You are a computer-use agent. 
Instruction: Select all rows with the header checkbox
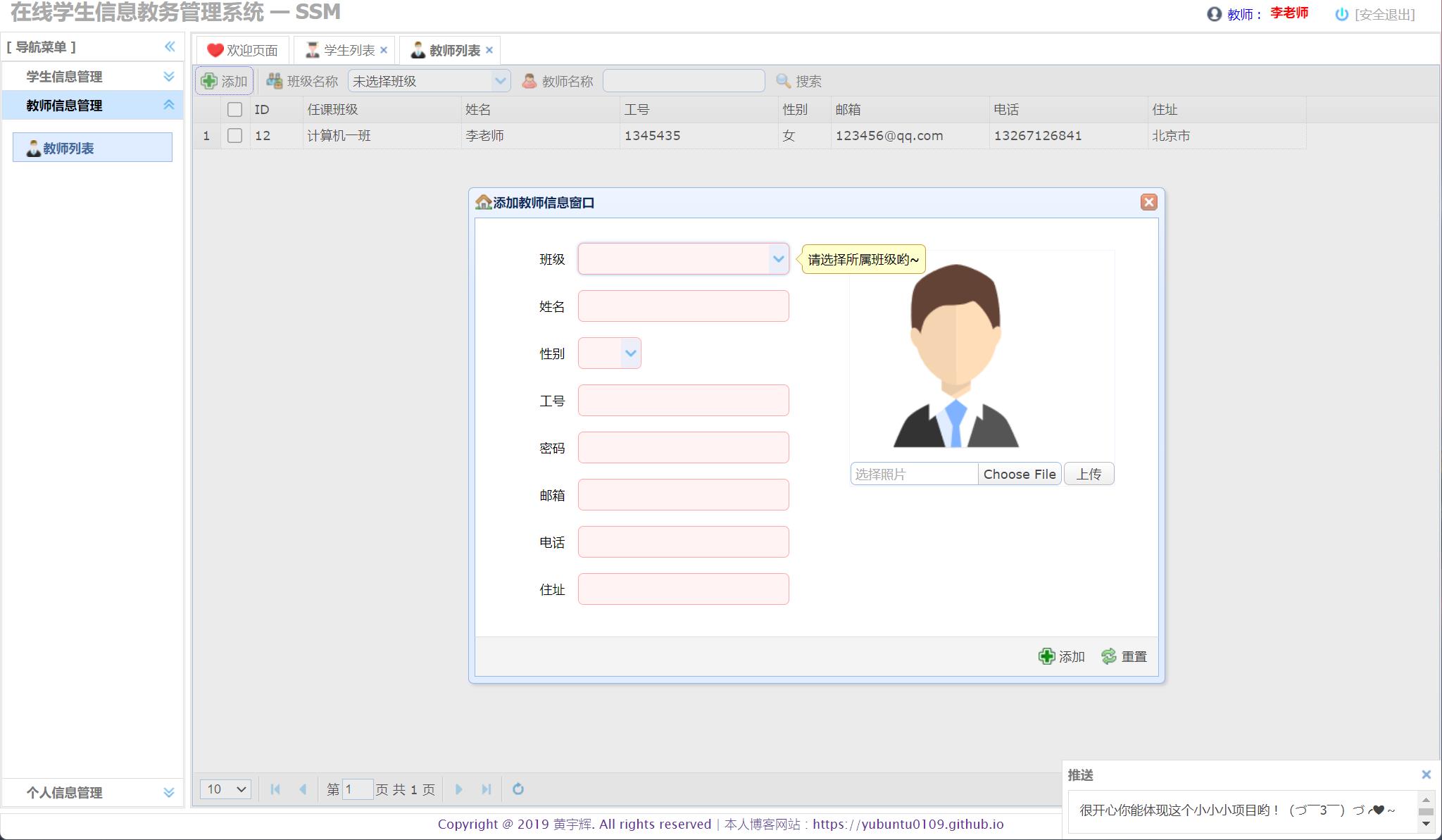(235, 109)
